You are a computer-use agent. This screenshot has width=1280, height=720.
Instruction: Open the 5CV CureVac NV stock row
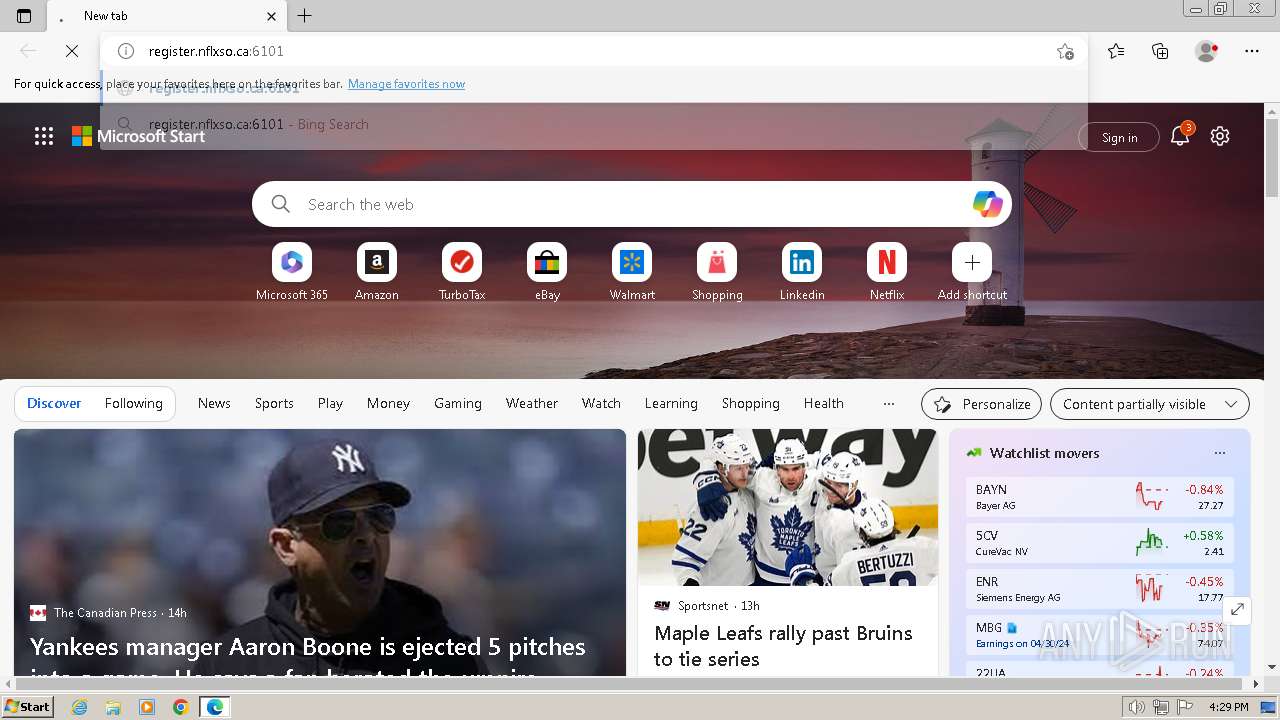point(1099,543)
